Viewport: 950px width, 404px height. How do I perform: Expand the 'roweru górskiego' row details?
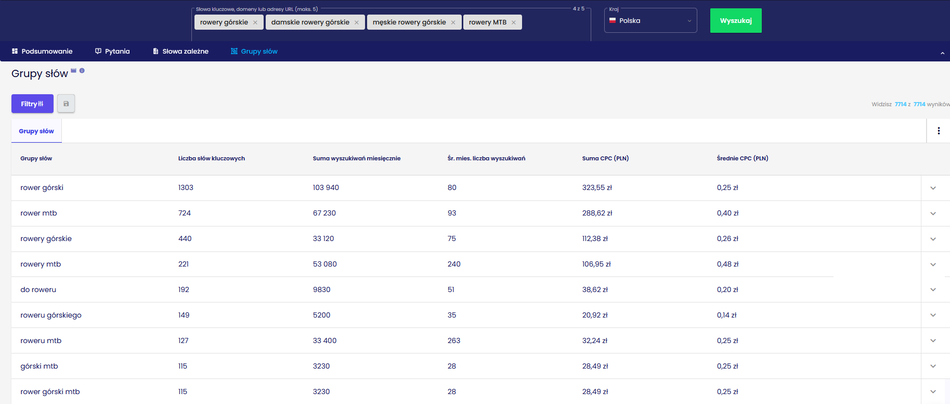click(x=932, y=316)
